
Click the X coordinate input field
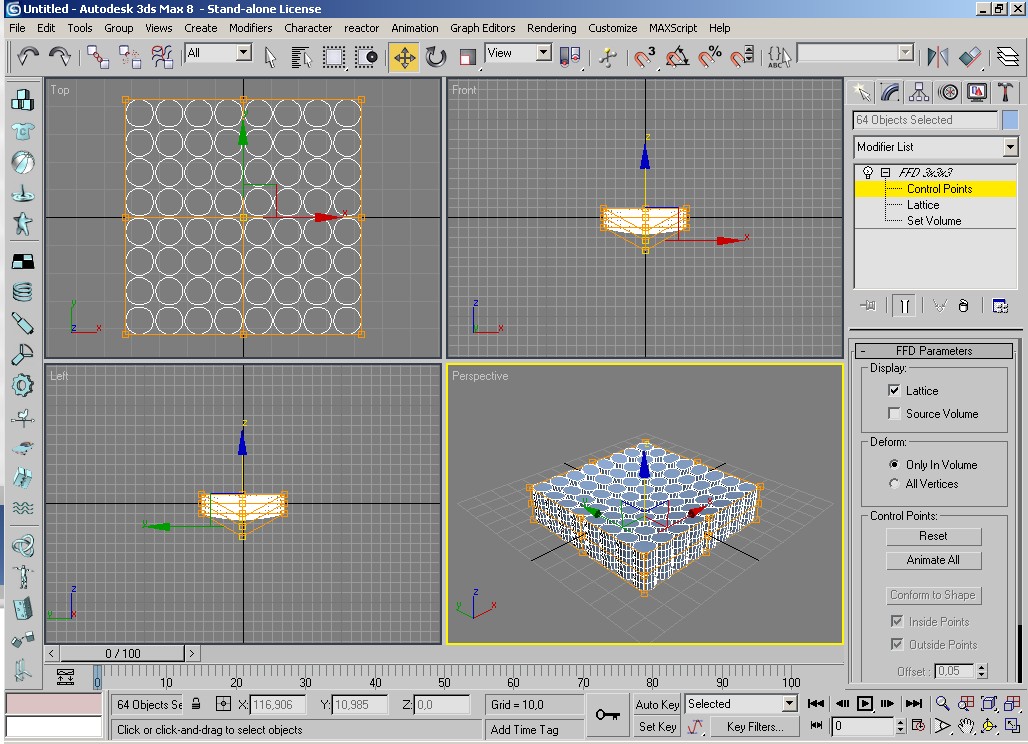[278, 704]
